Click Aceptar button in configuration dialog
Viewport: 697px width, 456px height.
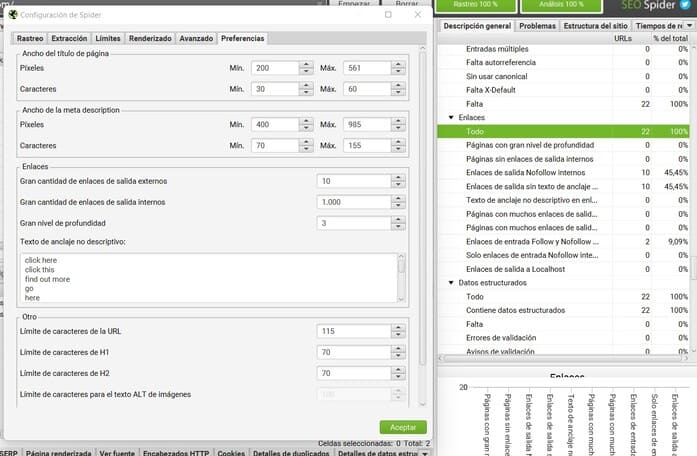pos(403,428)
